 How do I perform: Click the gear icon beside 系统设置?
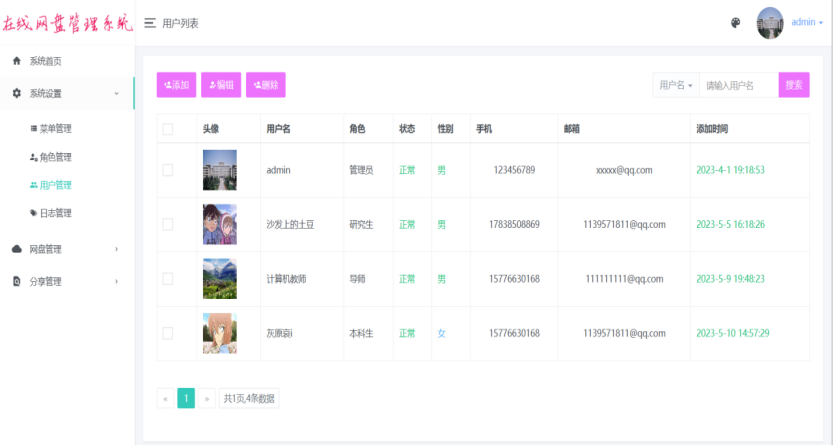point(16,93)
